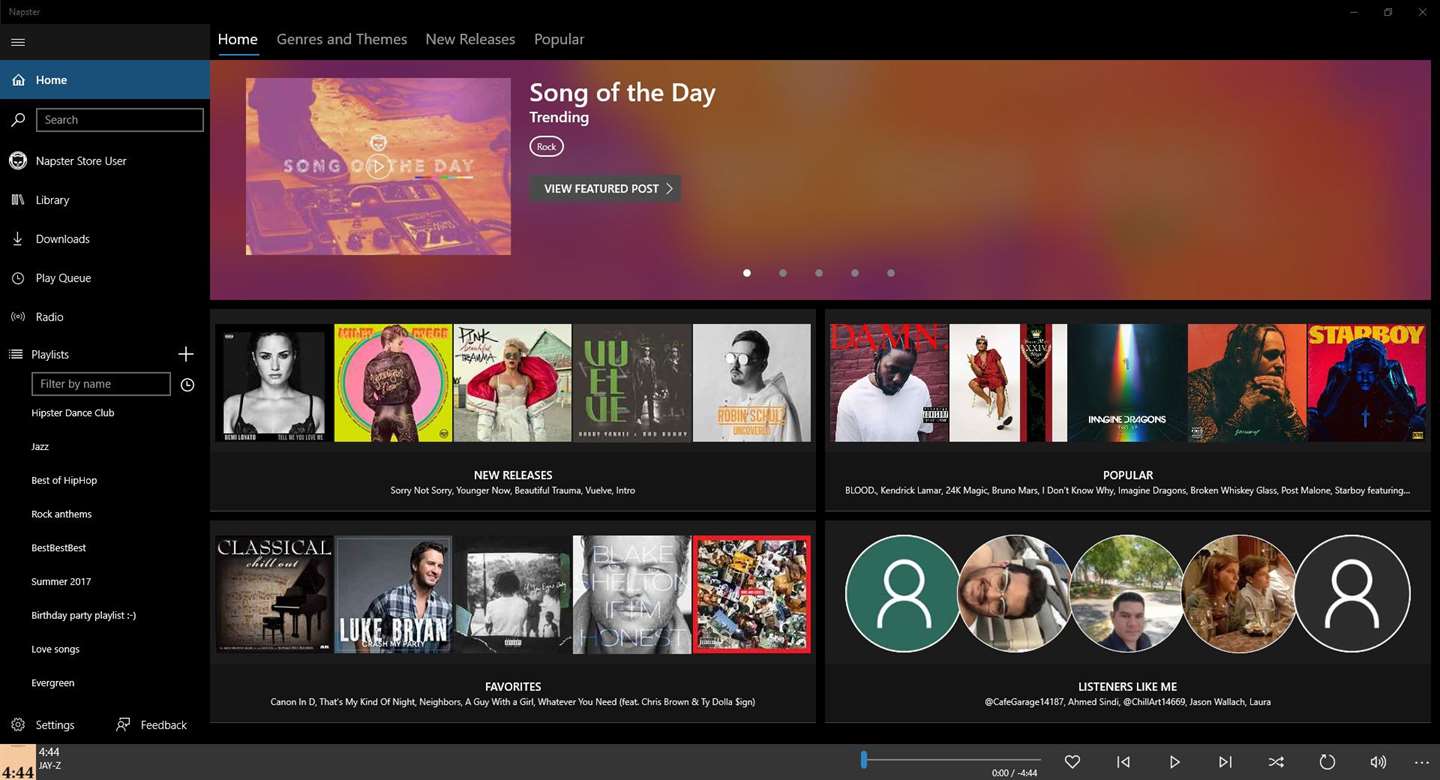The width and height of the screenshot is (1440, 780).
Task: Open Starboy album cover
Action: tap(1366, 382)
